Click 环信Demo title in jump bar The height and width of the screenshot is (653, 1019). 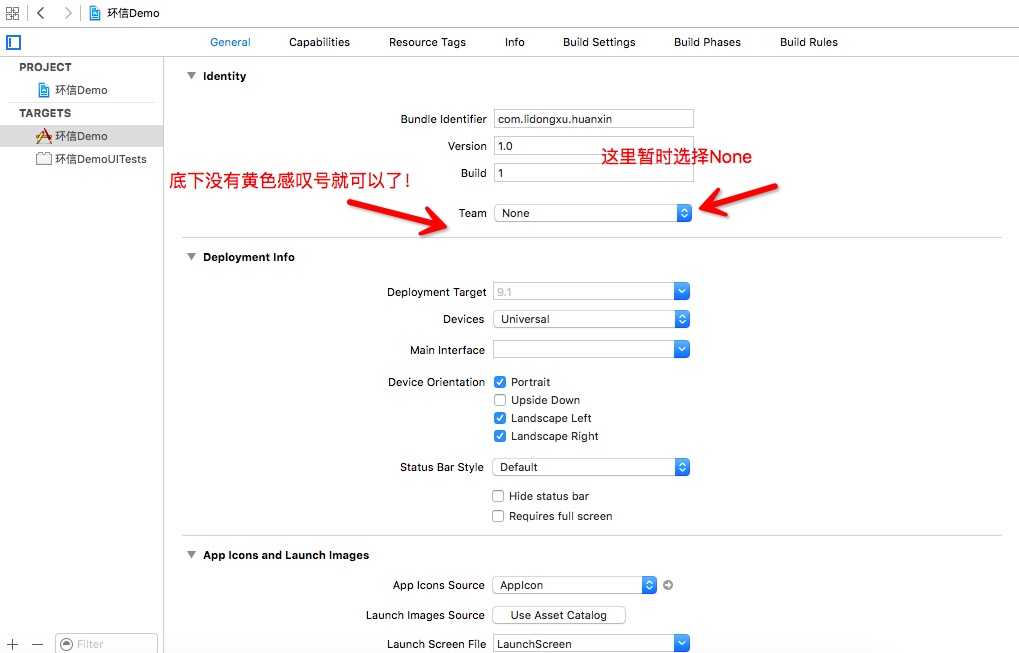pyautogui.click(x=133, y=13)
